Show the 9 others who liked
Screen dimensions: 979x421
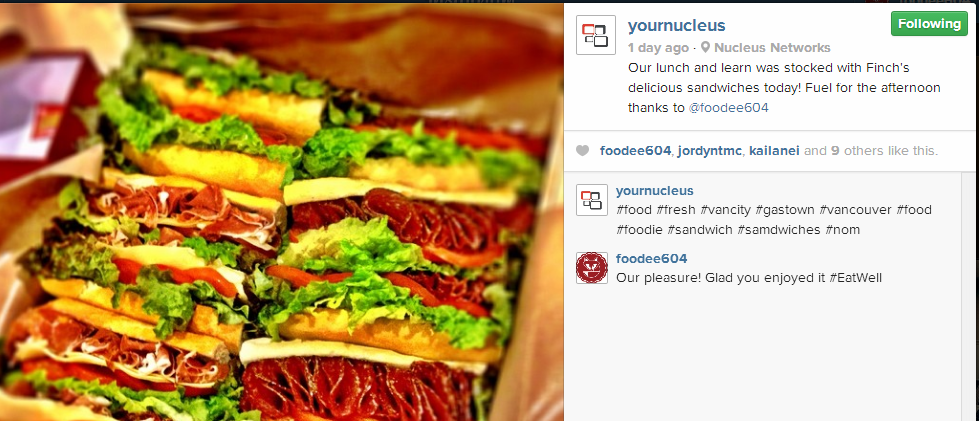click(857, 151)
